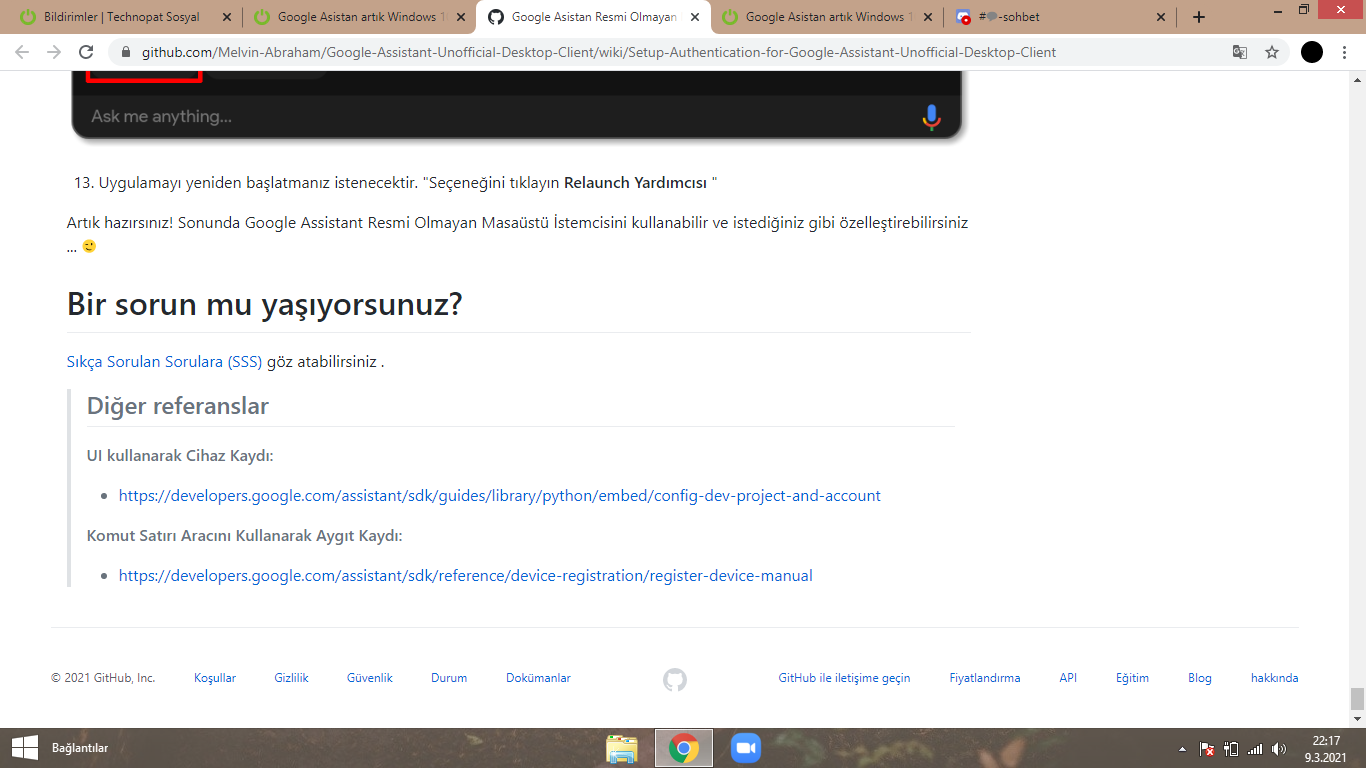
Task: Open the volume speaker tray icon
Action: click(1279, 749)
